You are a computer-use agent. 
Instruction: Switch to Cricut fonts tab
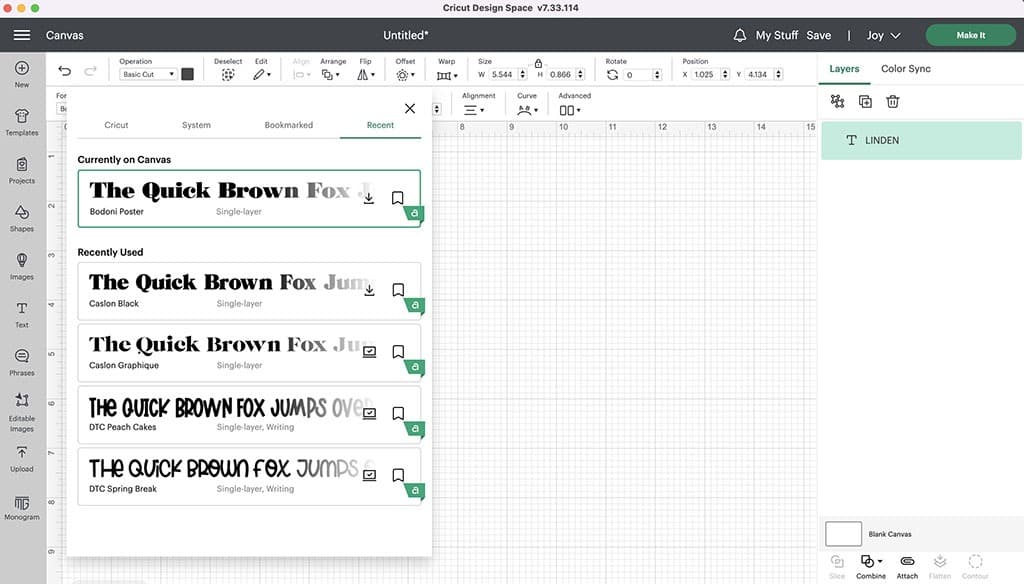(116, 125)
